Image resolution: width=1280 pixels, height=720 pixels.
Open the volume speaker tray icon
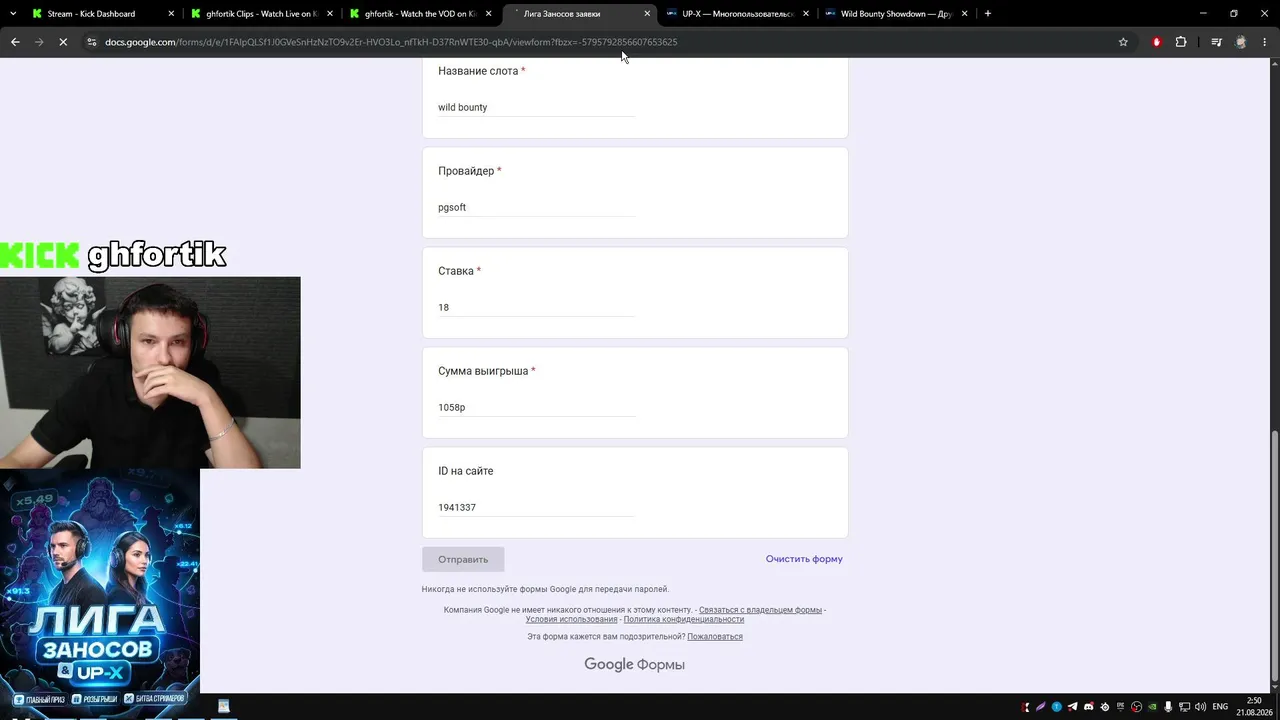(1200, 707)
